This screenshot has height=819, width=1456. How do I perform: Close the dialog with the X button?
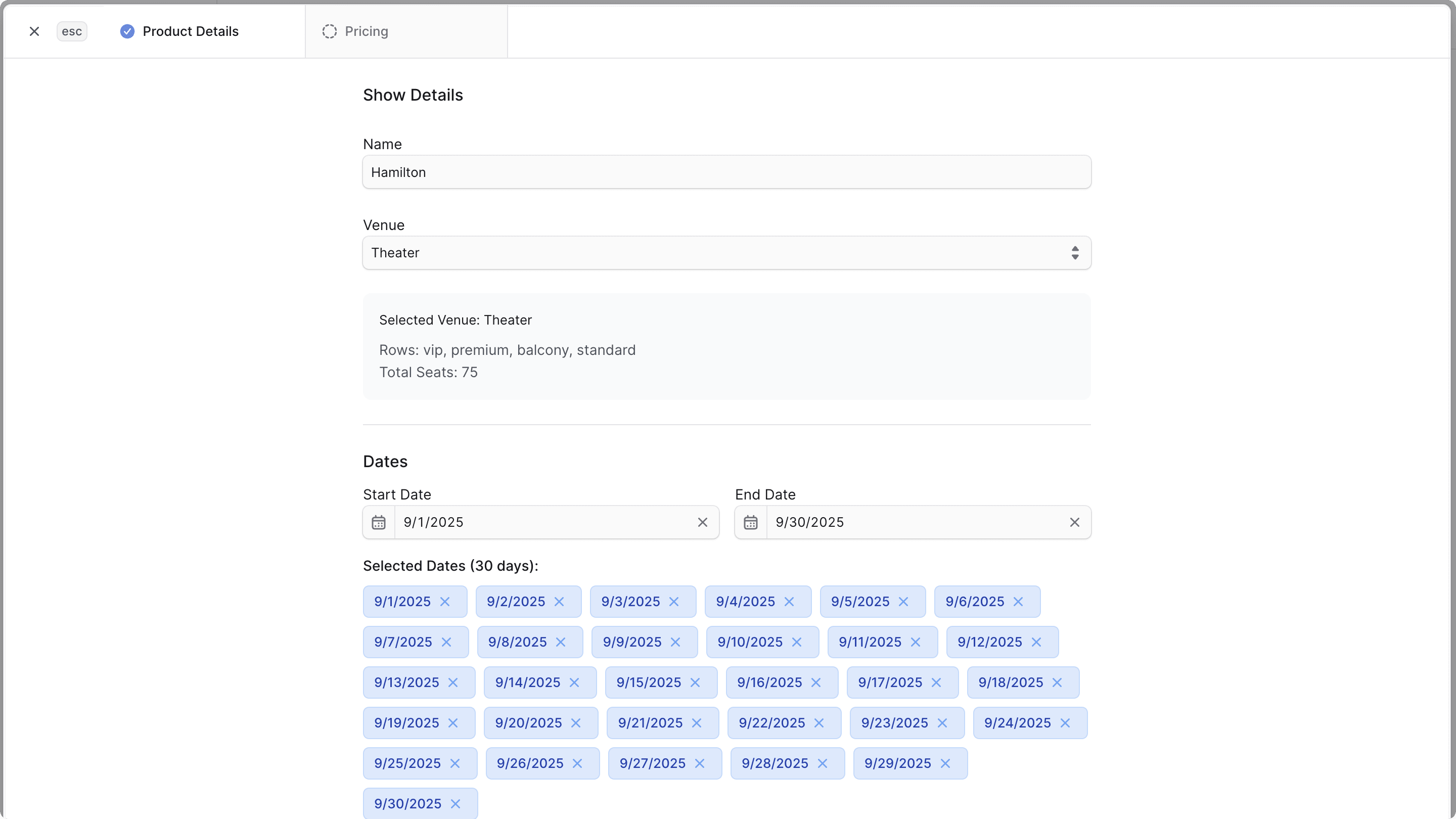coord(34,31)
